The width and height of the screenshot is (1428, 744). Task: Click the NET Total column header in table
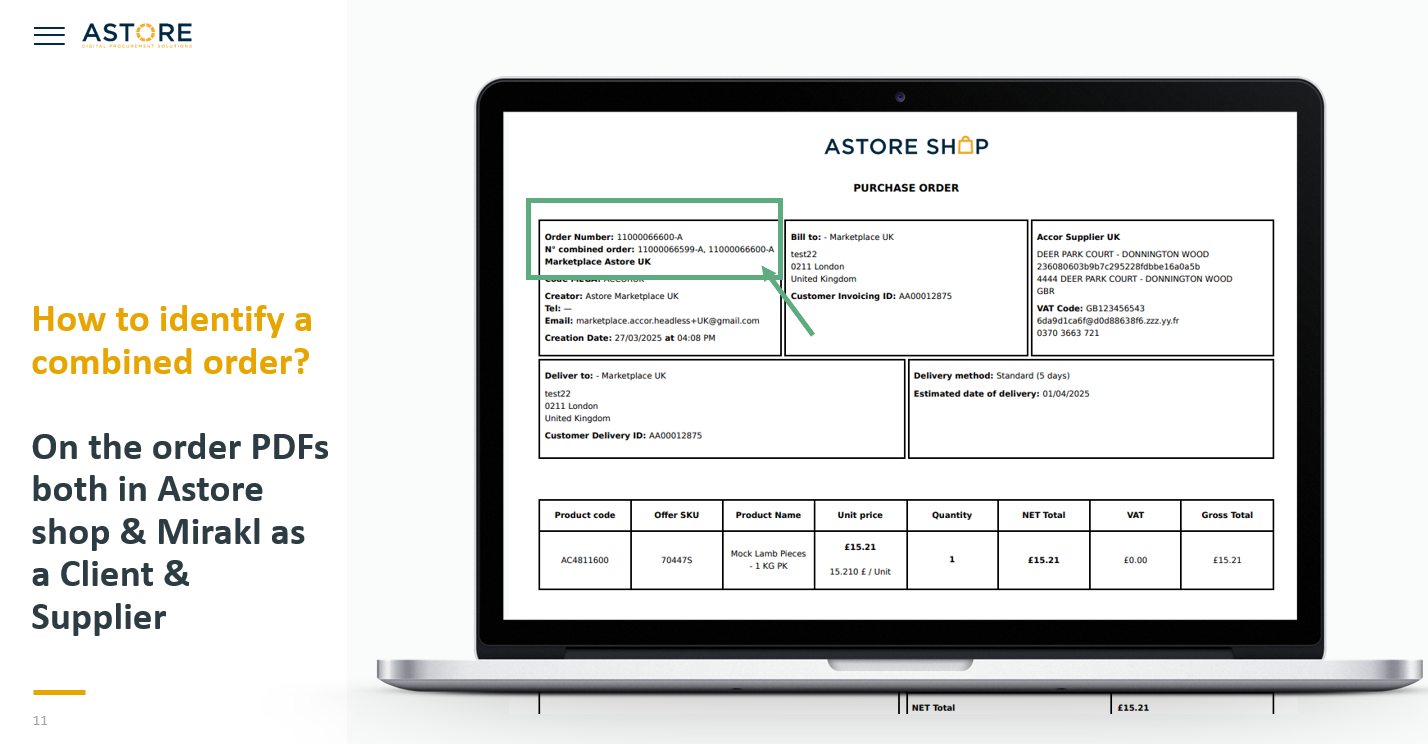[x=1043, y=515]
